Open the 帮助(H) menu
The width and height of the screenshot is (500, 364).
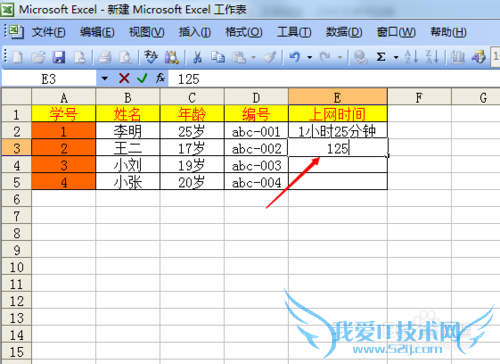point(448,32)
